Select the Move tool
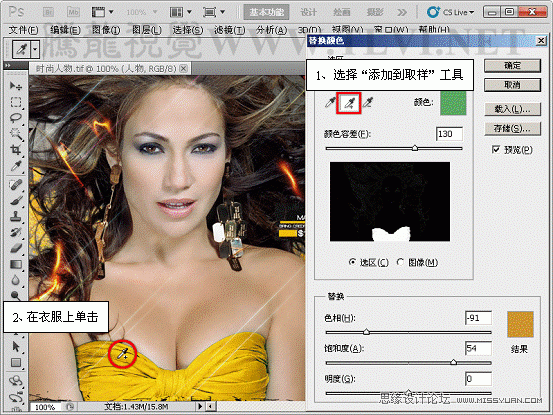 tap(16, 86)
